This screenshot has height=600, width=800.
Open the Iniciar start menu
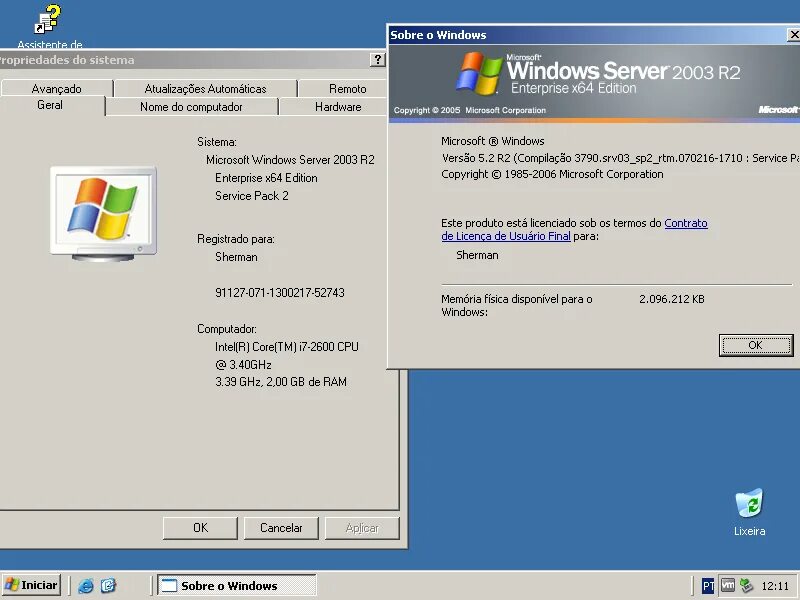pyautogui.click(x=32, y=585)
